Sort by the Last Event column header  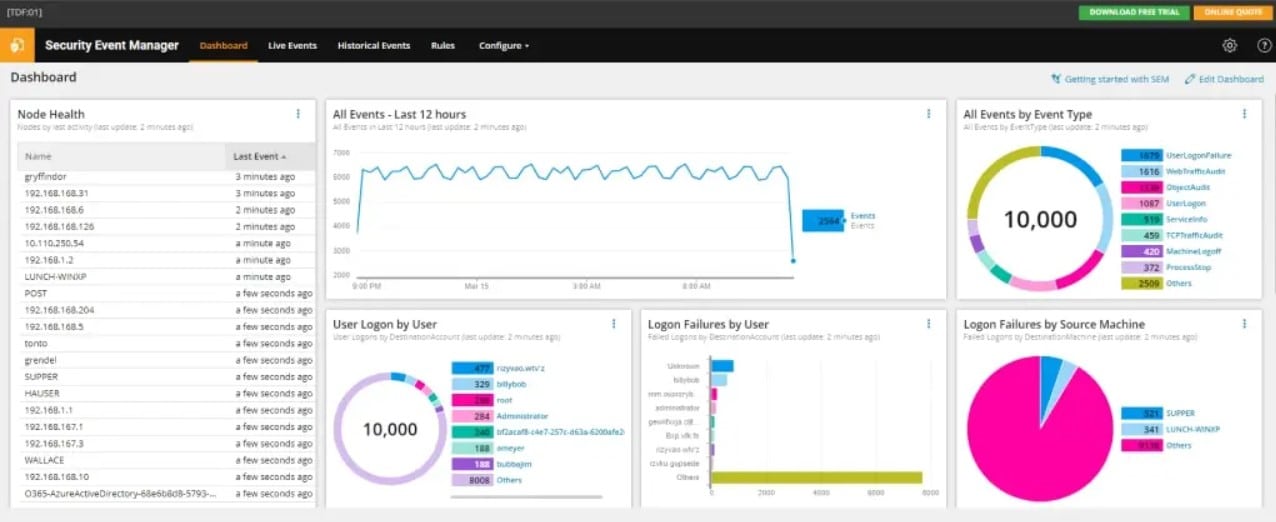(x=270, y=156)
